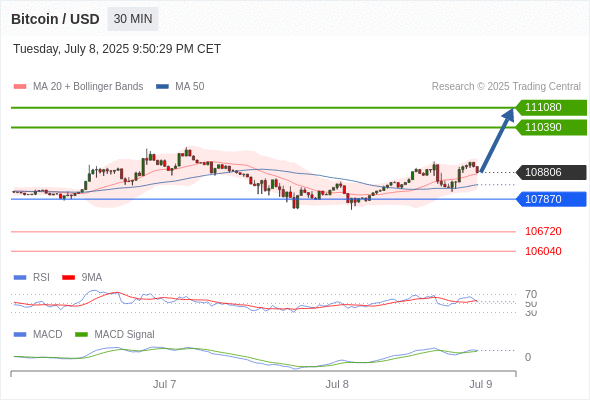This screenshot has width=590, height=400.
Task: Click the 107870 pivot price tag
Action: [x=551, y=199]
